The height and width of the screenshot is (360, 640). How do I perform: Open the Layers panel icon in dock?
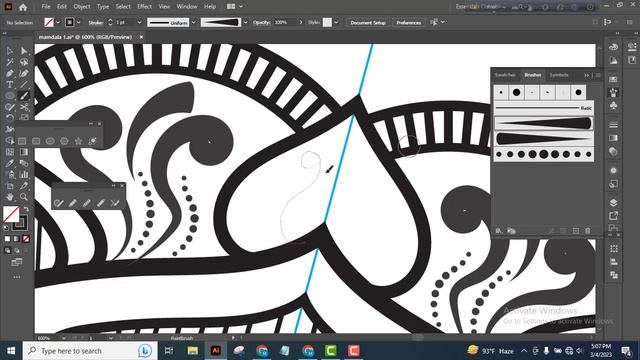pos(613,202)
